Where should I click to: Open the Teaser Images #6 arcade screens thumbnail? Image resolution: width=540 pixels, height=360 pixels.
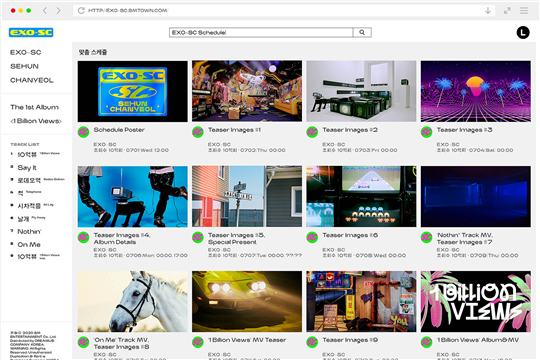click(x=361, y=196)
